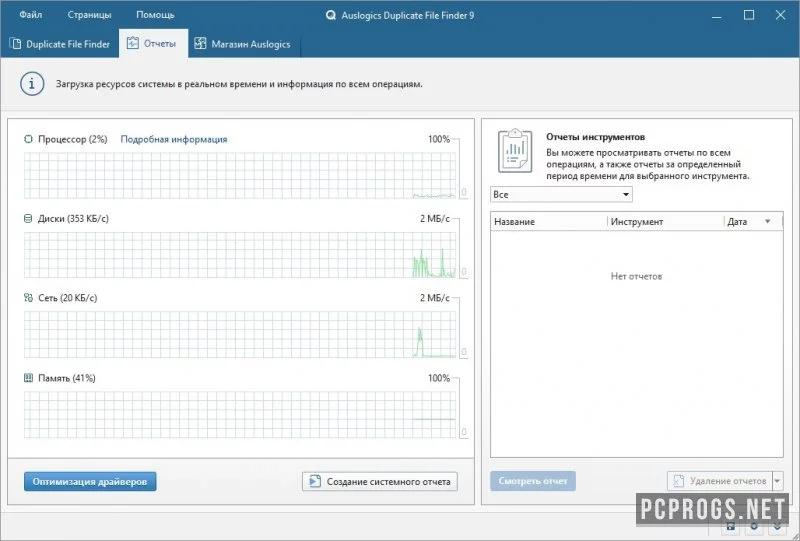Open the Страницы menu

tap(89, 15)
